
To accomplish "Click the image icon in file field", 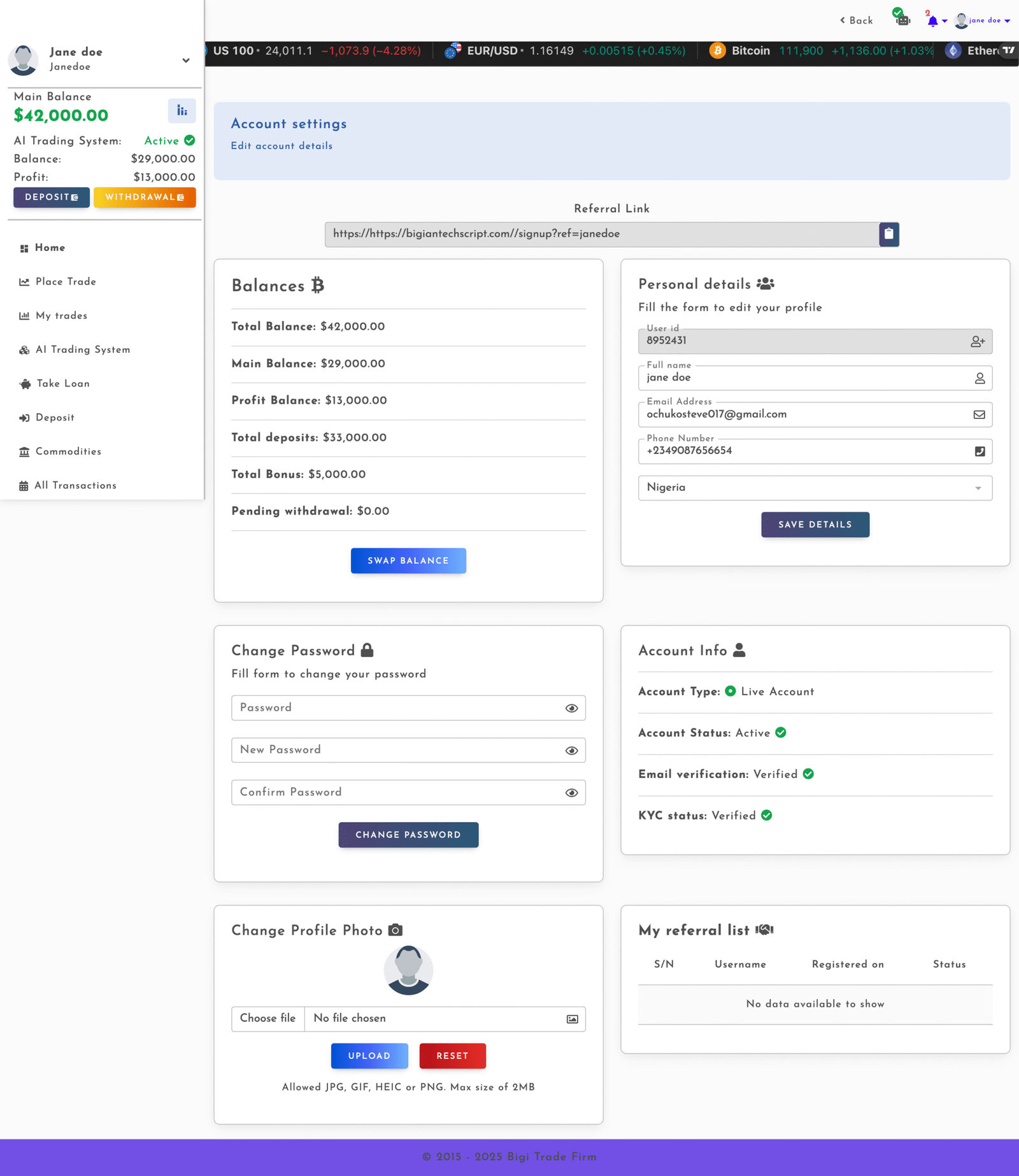I will [x=572, y=1019].
